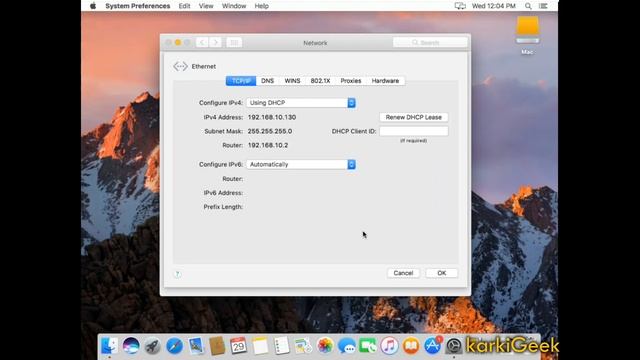The height and width of the screenshot is (360, 640).
Task: Open the Apple menu
Action: [x=93, y=6]
